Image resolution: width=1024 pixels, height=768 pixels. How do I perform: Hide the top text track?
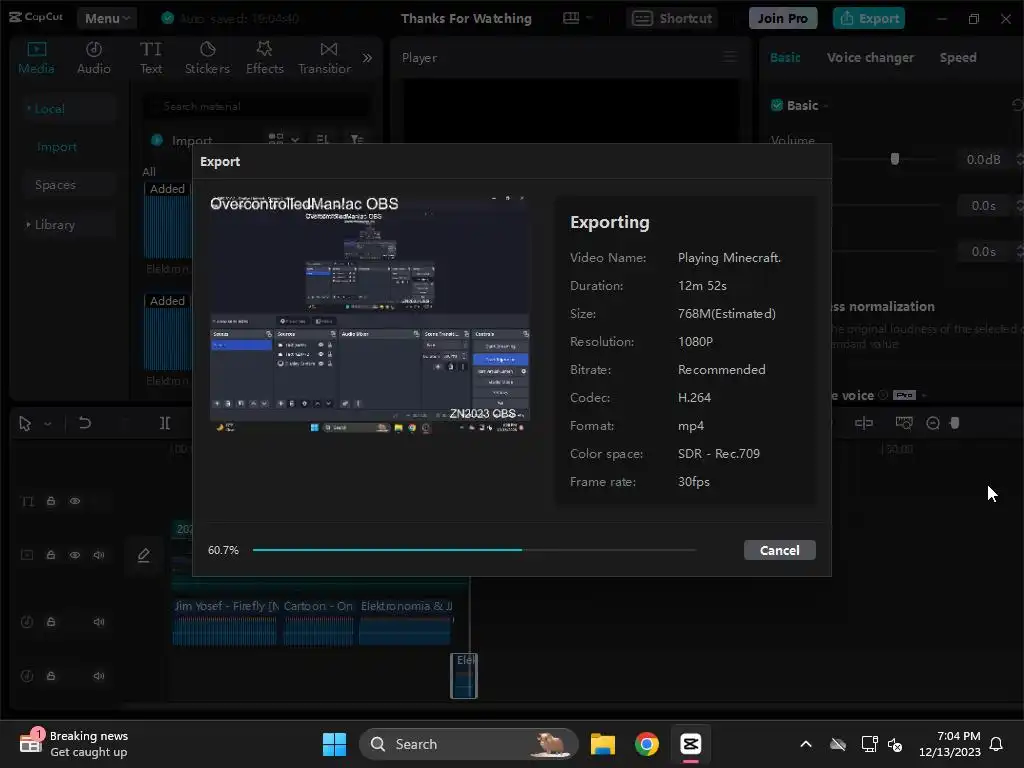[x=75, y=501]
